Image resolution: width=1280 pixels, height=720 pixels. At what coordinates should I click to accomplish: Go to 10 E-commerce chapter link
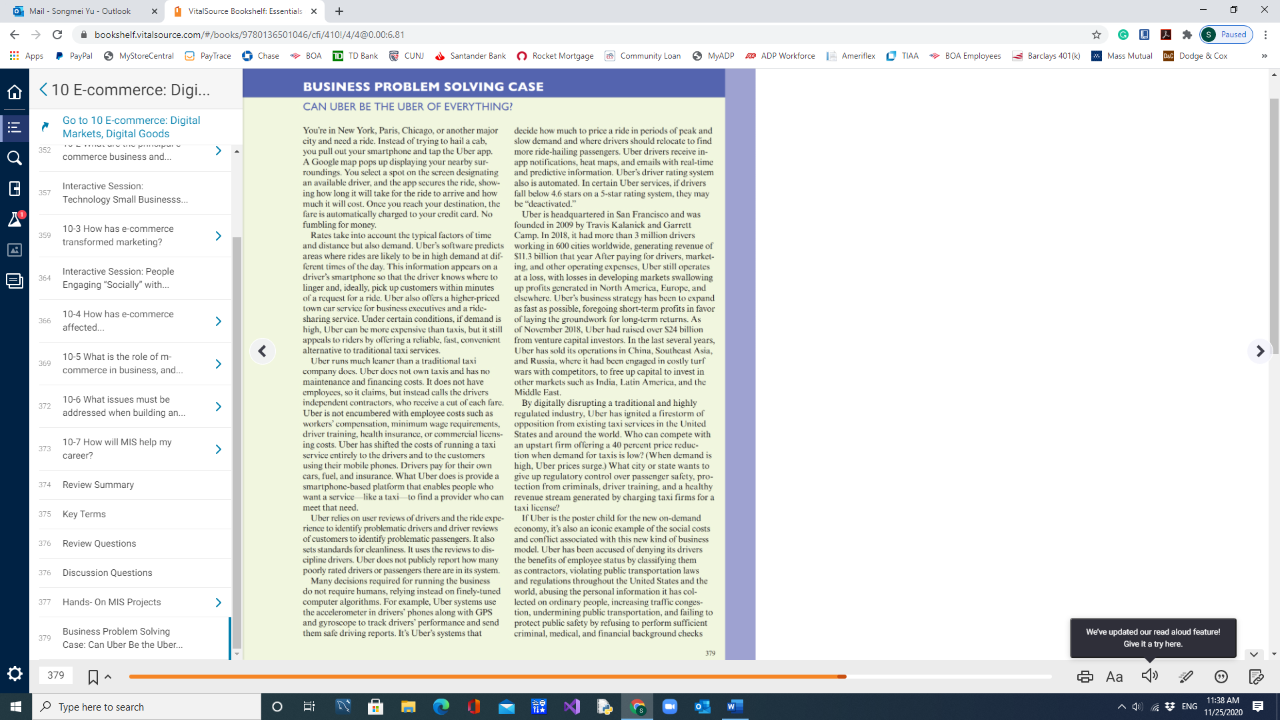click(x=131, y=127)
